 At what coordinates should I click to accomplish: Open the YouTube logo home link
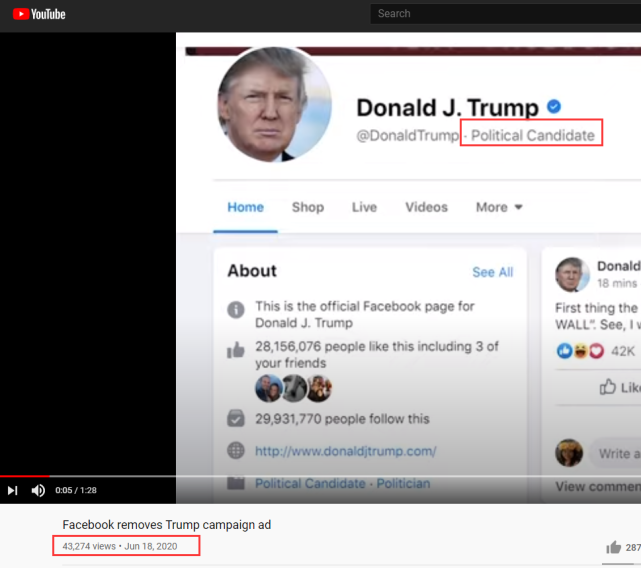point(39,14)
